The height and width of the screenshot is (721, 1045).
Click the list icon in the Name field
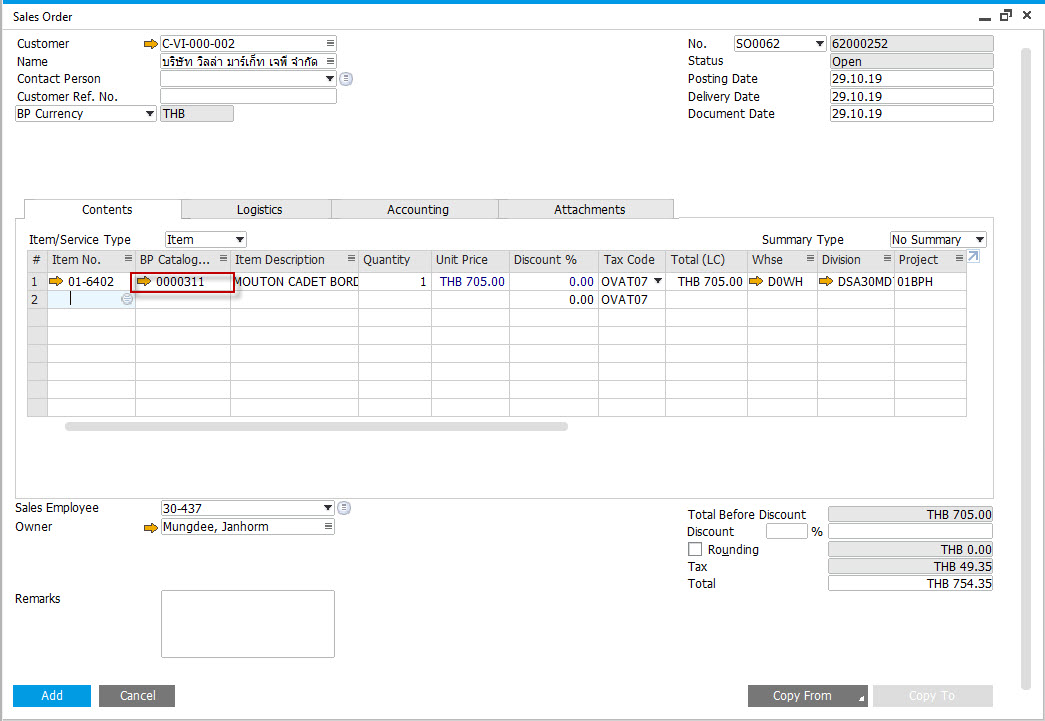point(330,61)
